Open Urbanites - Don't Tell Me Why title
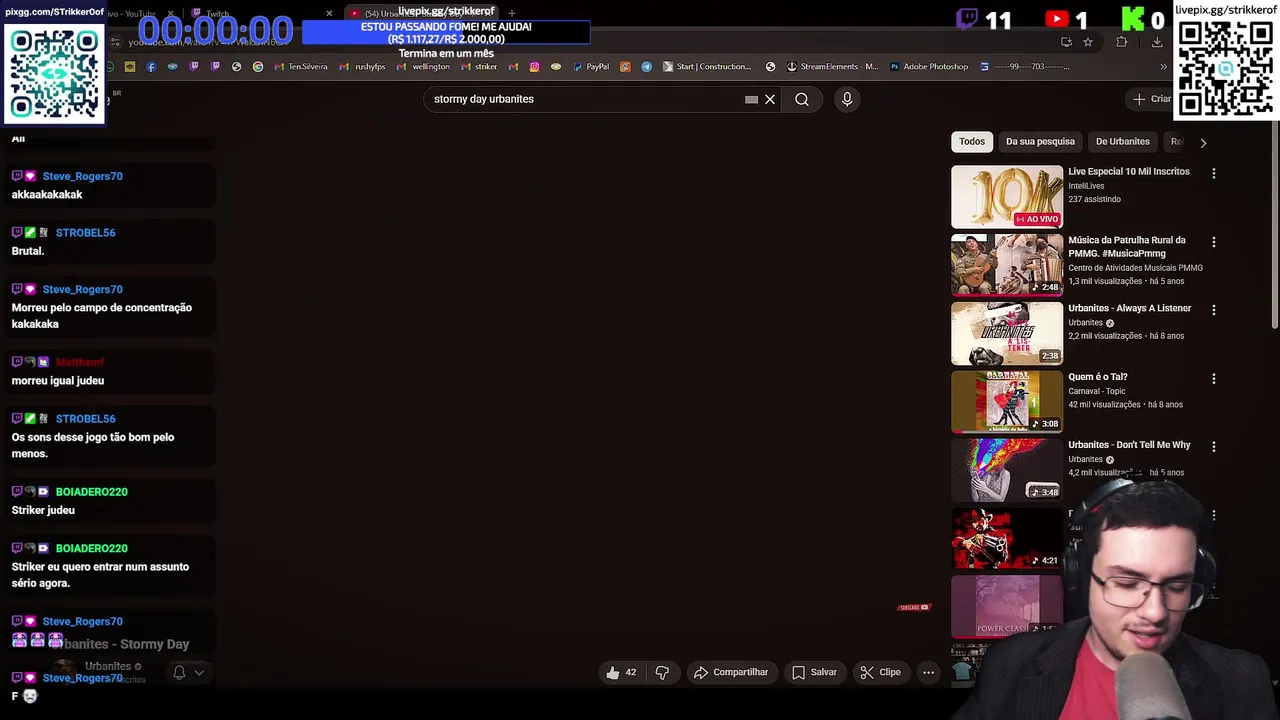This screenshot has height=720, width=1280. [1129, 445]
